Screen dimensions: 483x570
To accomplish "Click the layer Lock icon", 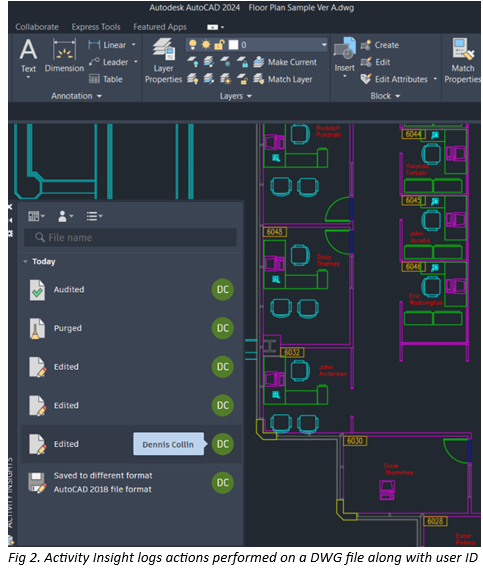I will (x=242, y=62).
